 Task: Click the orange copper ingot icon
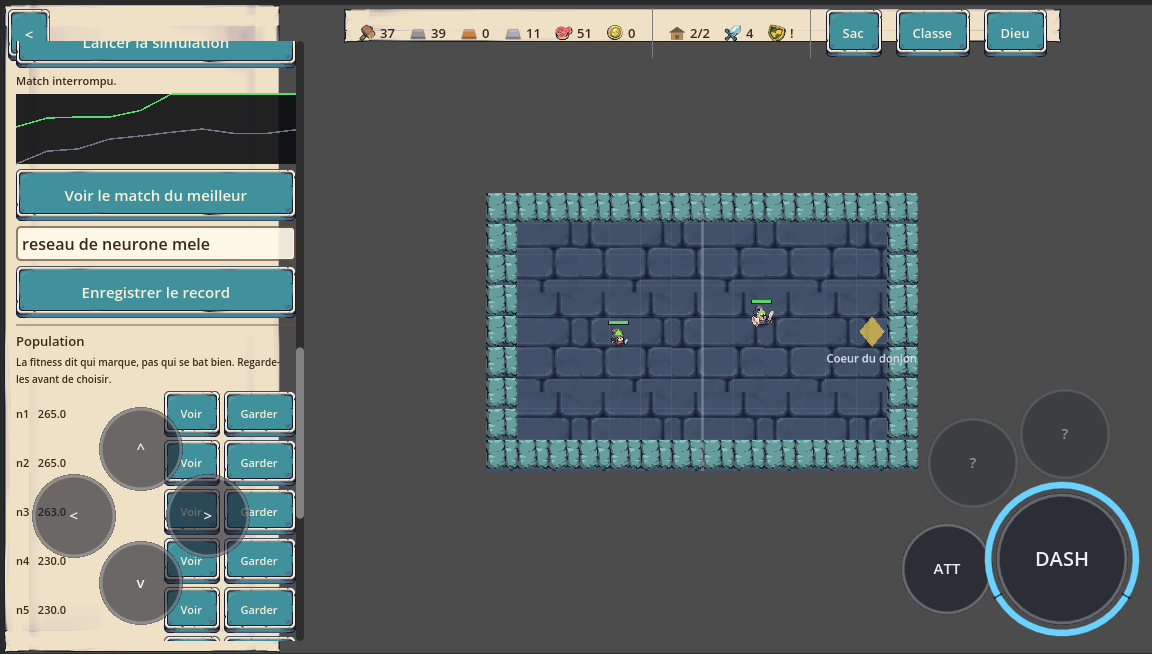[469, 33]
